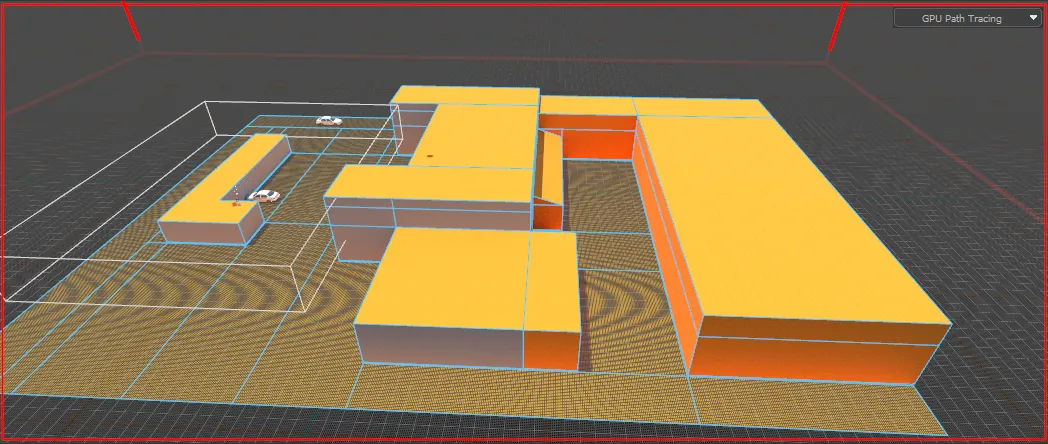Screen dimensions: 1048x444
Task: Select the small orange object near the L-shaped building
Action: (x=234, y=204)
